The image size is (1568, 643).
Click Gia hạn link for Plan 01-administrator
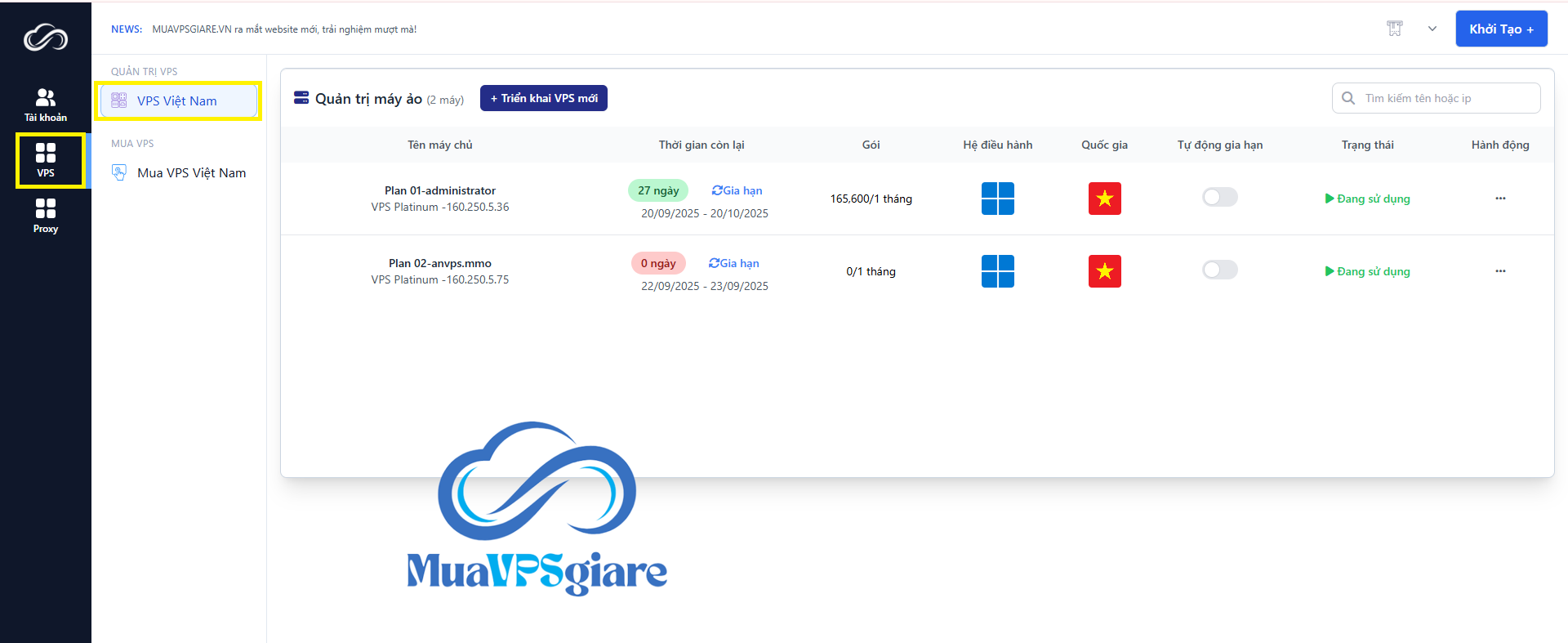tap(737, 190)
